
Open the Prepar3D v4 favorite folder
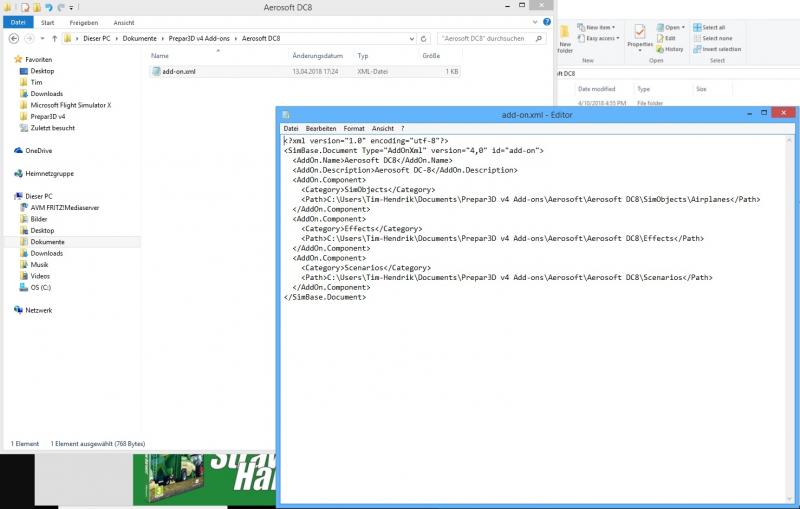tap(47, 116)
